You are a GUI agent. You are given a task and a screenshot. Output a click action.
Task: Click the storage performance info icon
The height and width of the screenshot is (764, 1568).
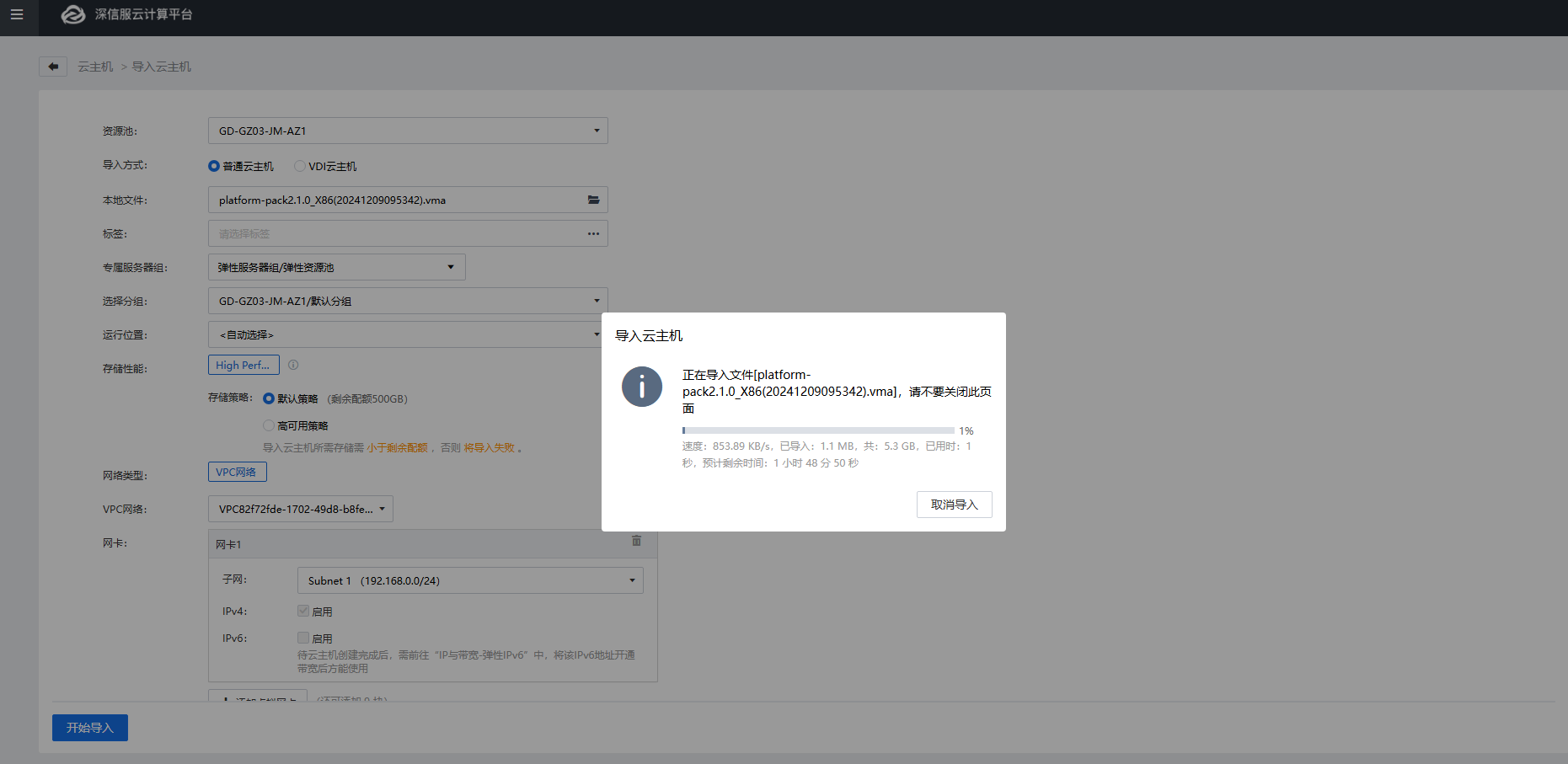293,365
